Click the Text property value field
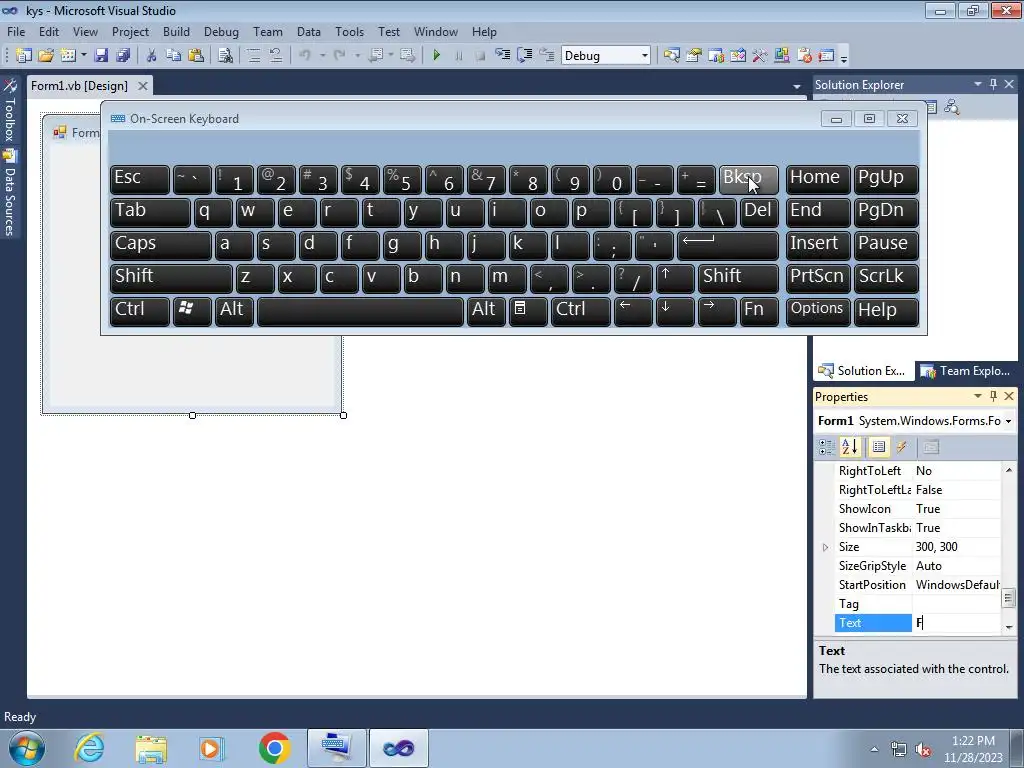 click(956, 623)
